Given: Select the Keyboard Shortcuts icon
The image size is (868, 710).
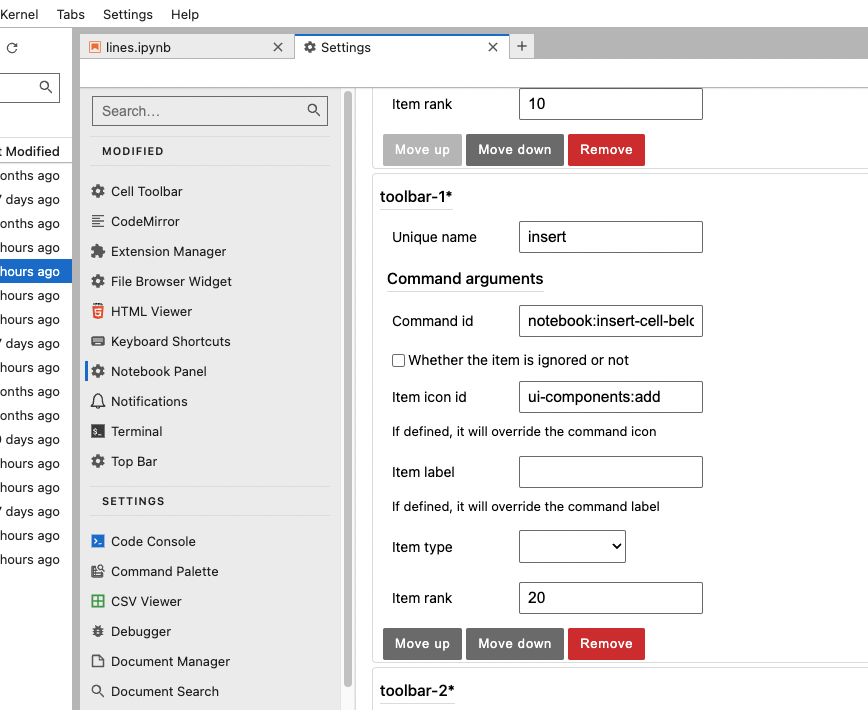Looking at the screenshot, I should [x=97, y=341].
